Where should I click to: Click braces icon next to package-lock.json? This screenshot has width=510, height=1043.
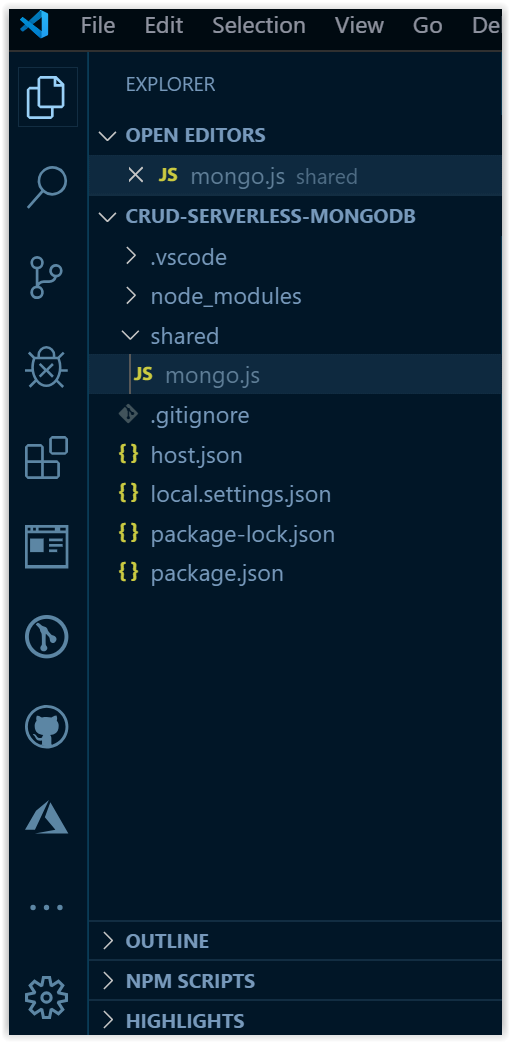128,533
